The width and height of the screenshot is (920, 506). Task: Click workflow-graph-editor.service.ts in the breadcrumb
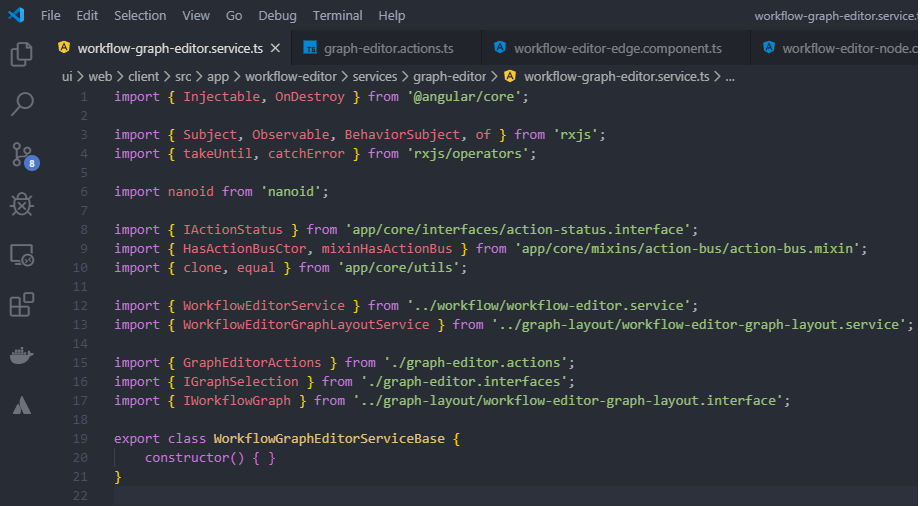[617, 76]
